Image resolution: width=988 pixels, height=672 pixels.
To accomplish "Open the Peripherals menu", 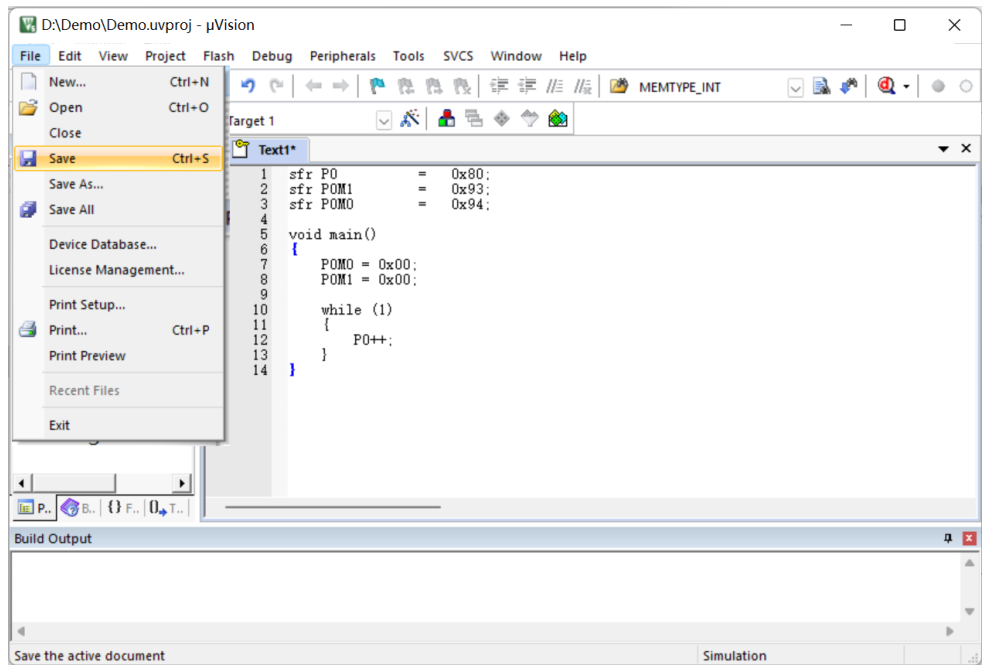I will point(342,56).
